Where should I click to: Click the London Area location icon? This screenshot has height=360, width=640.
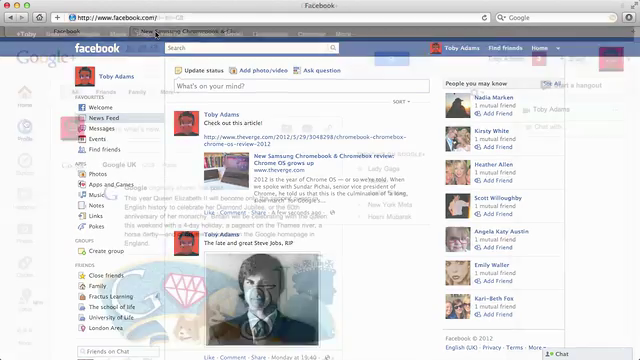[x=82, y=328]
